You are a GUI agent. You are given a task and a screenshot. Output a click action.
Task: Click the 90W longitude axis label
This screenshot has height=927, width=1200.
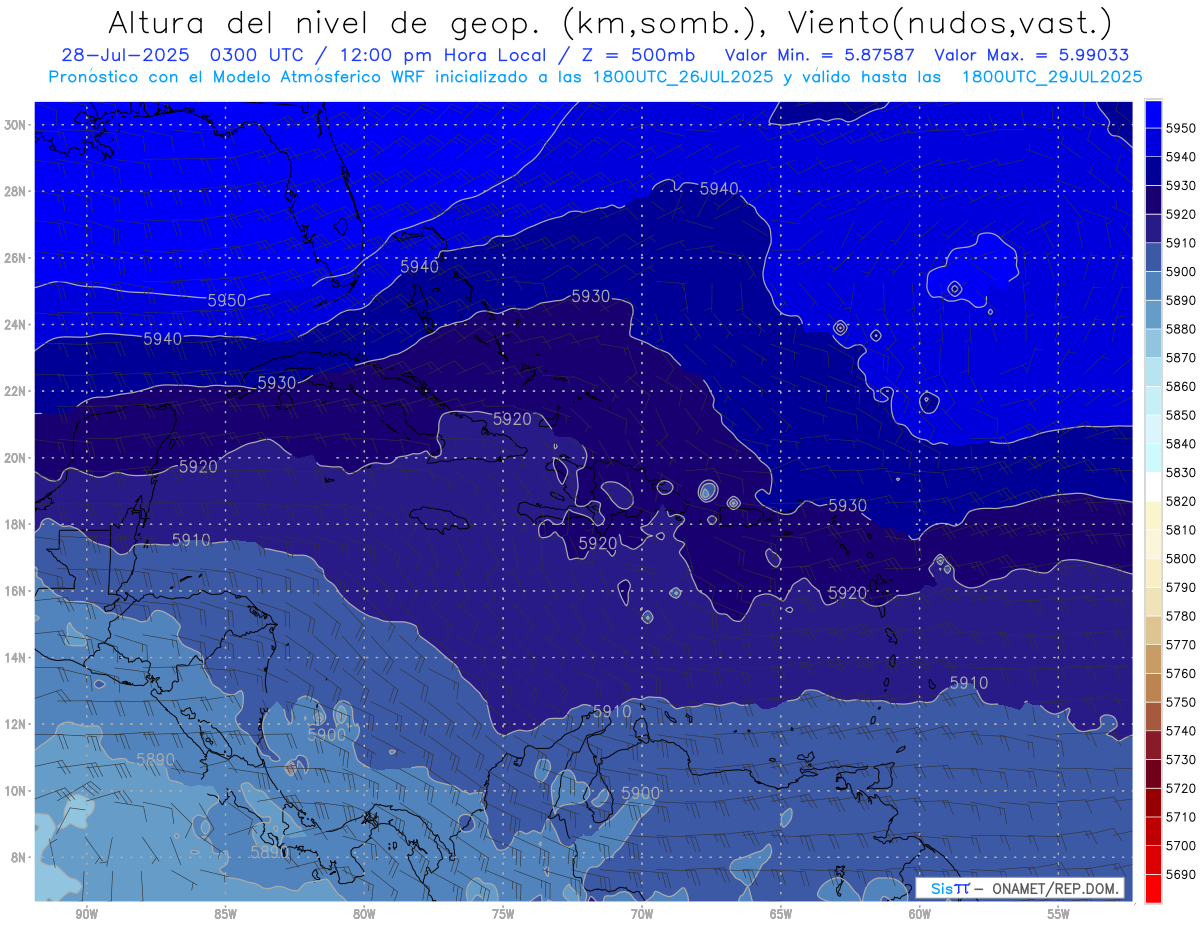87,914
